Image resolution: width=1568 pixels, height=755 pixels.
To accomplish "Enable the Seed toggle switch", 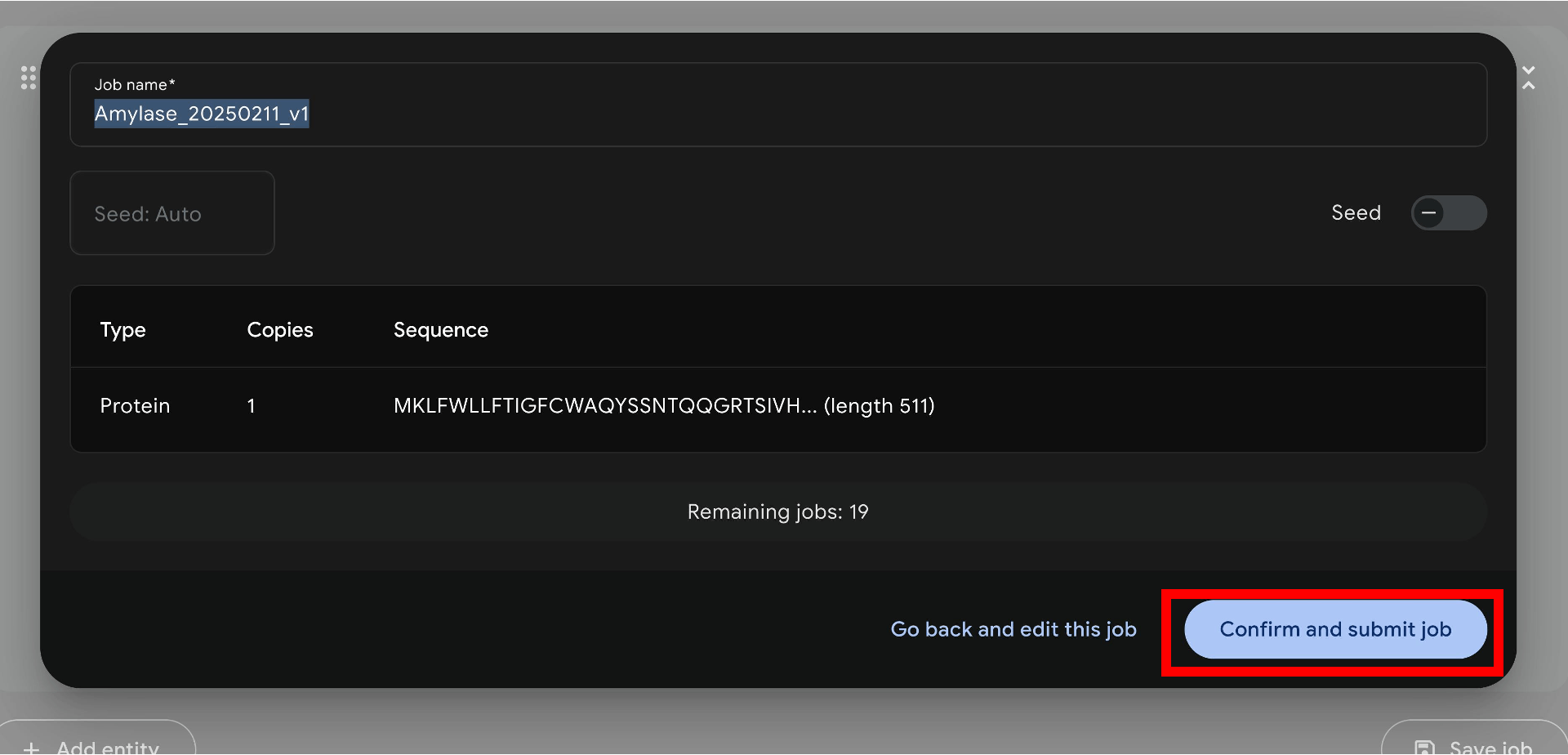I will coord(1448,213).
